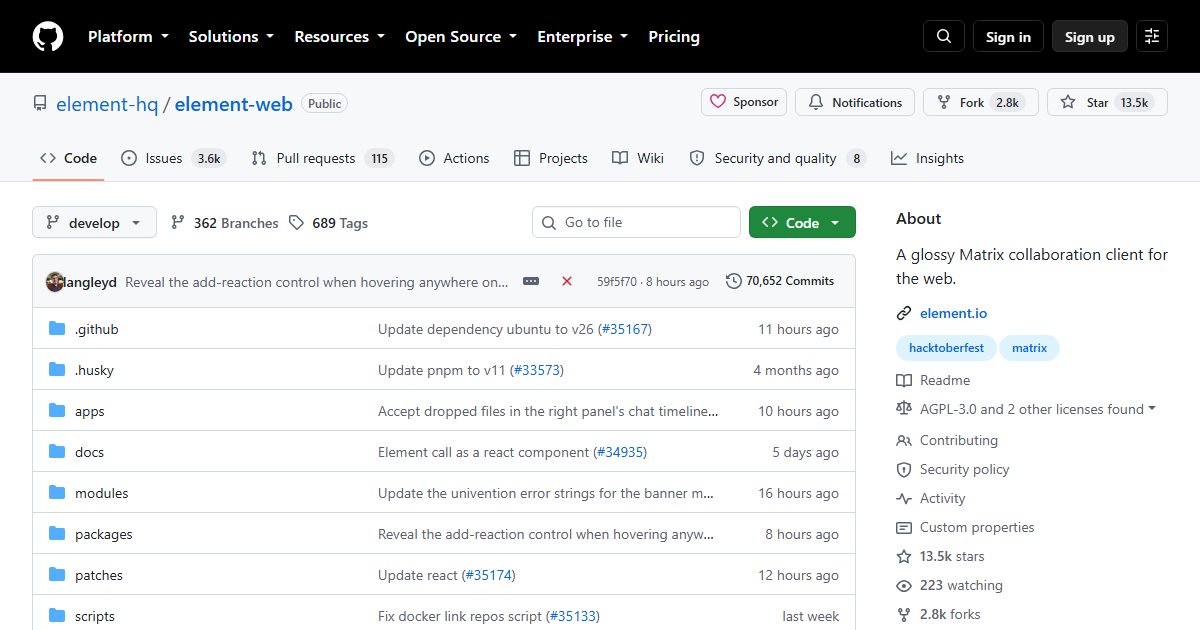The height and width of the screenshot is (630, 1200).
Task: Open the Open Source header menu
Action: tap(461, 37)
